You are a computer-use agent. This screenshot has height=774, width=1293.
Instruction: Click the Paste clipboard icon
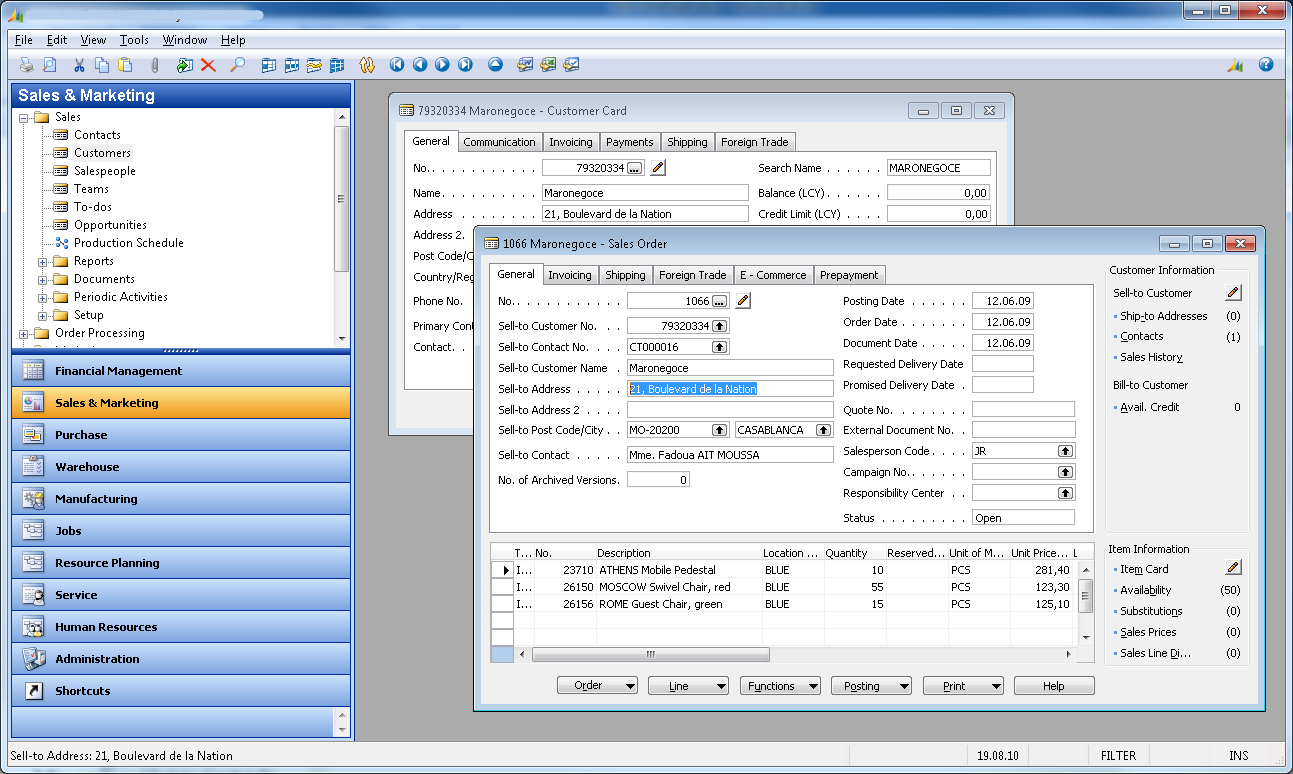coord(125,65)
